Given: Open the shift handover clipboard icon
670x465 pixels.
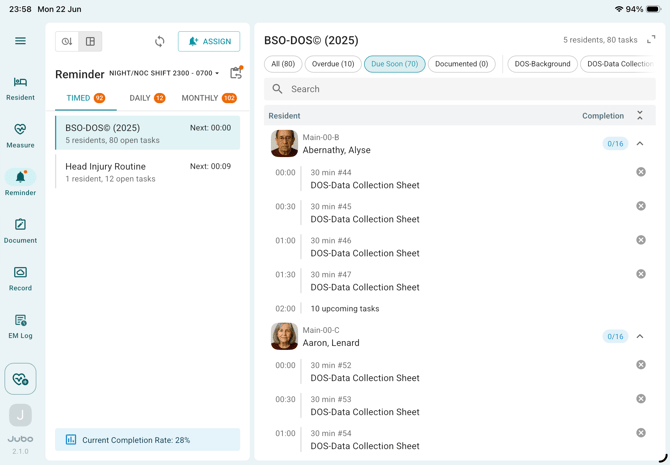Looking at the screenshot, I should click(236, 73).
